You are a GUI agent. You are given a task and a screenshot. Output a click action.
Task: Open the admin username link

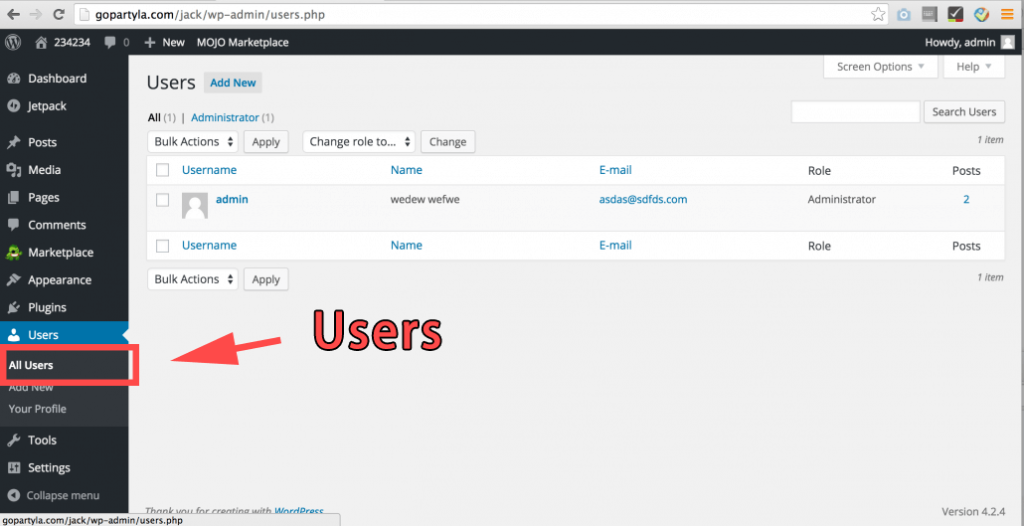pos(232,199)
